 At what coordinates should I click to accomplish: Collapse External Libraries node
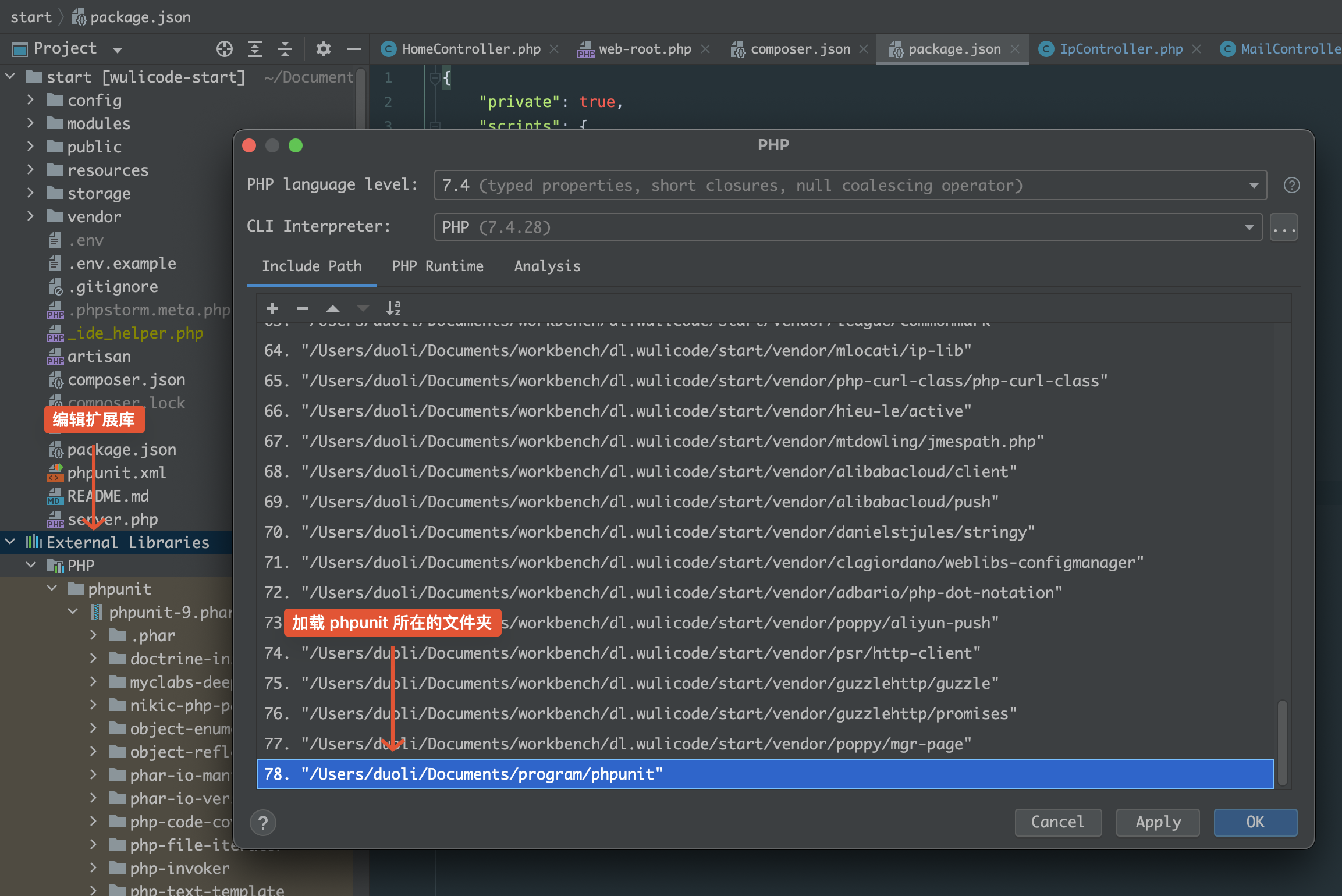coord(10,542)
